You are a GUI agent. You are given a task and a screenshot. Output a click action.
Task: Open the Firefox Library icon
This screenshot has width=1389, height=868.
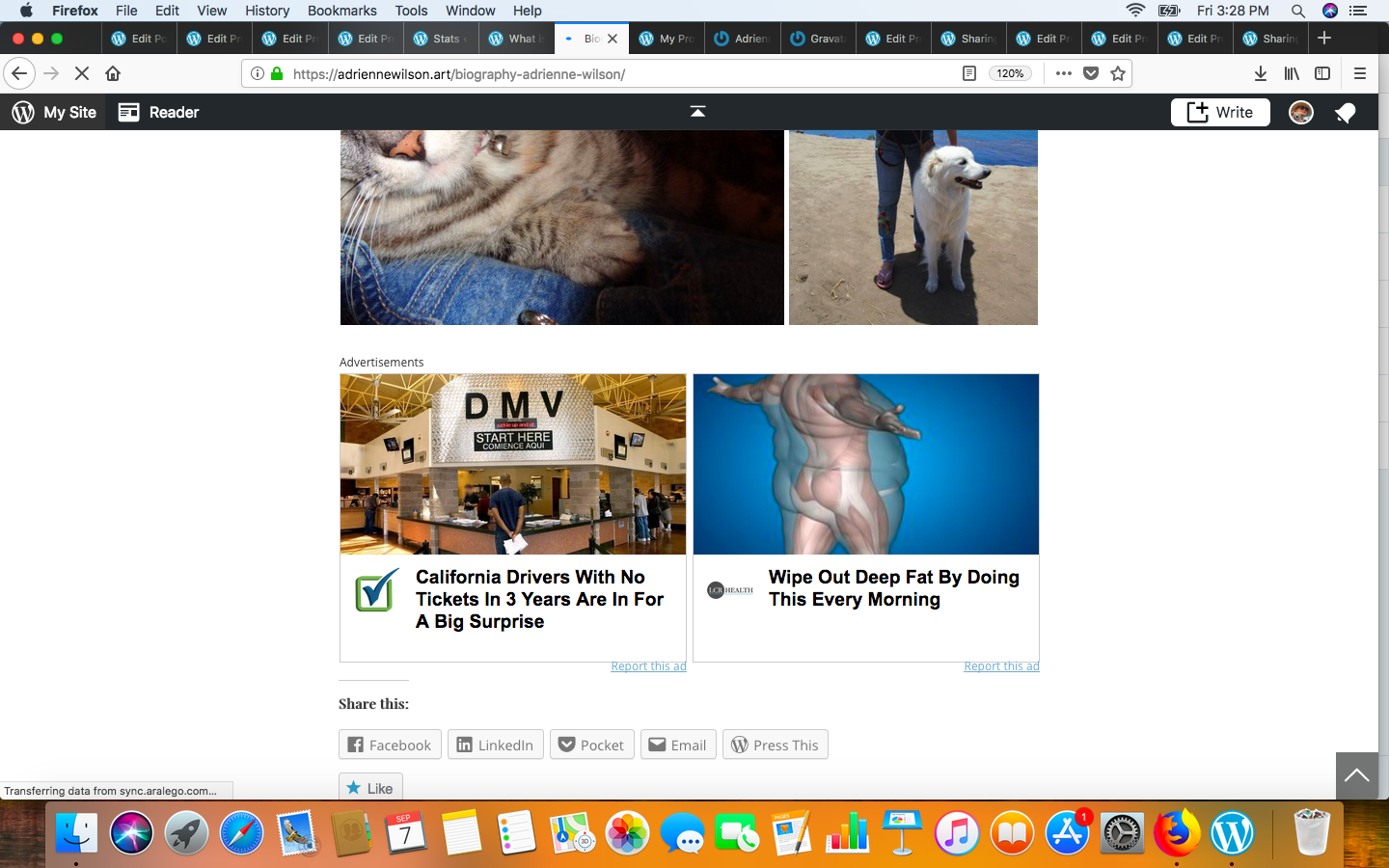click(1292, 73)
